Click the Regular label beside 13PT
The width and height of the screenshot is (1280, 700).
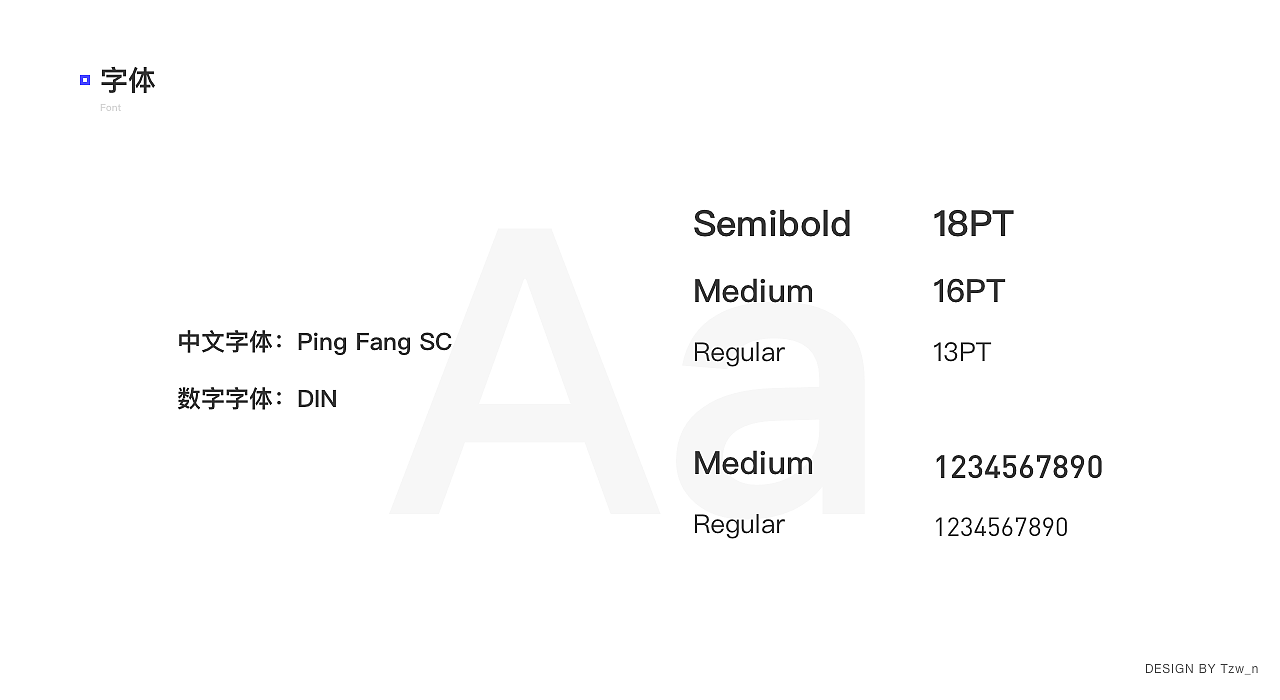(x=739, y=352)
